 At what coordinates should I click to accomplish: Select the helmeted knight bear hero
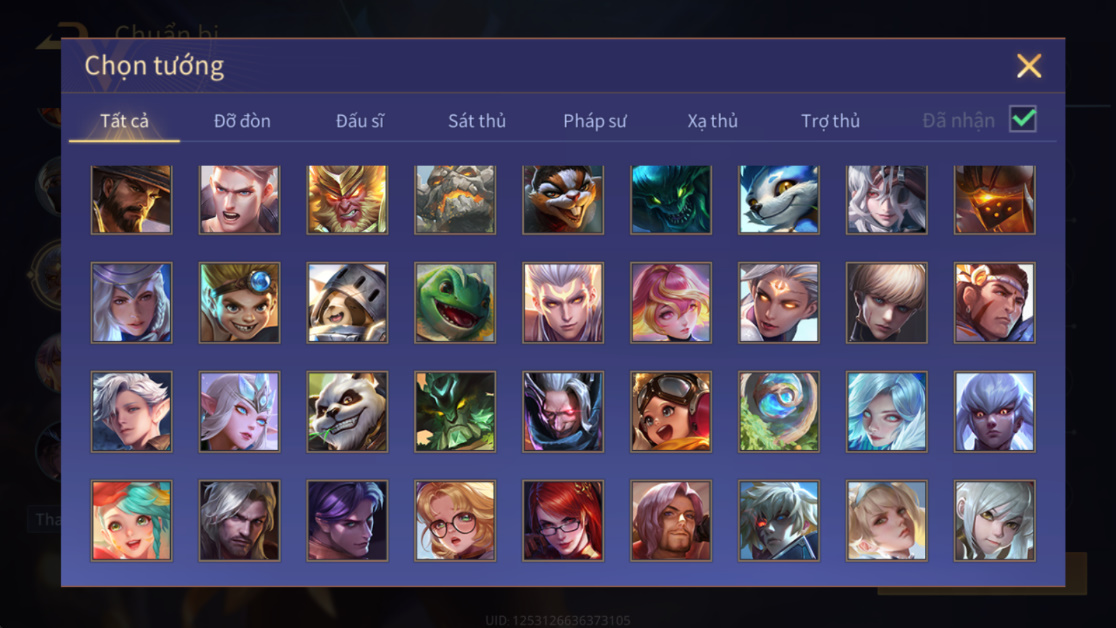347,303
